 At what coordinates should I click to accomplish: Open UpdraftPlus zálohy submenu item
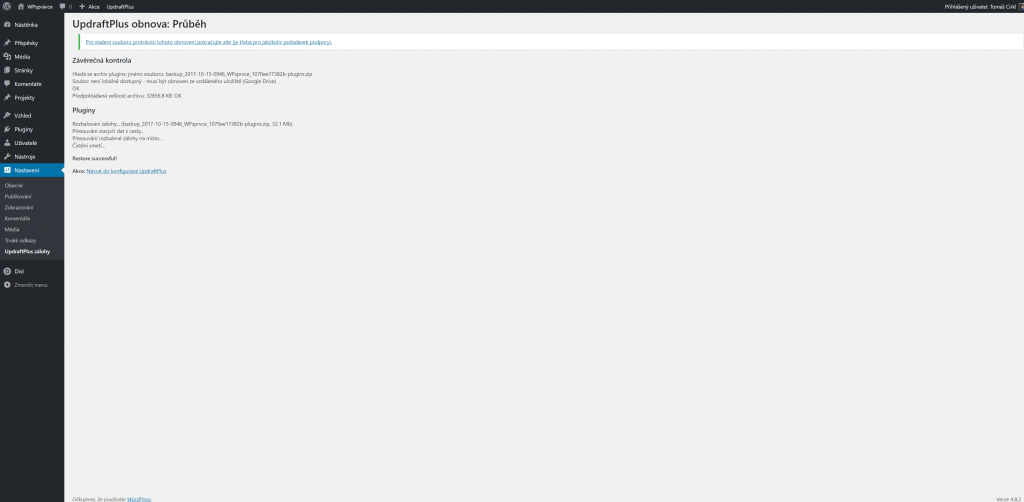[x=27, y=251]
